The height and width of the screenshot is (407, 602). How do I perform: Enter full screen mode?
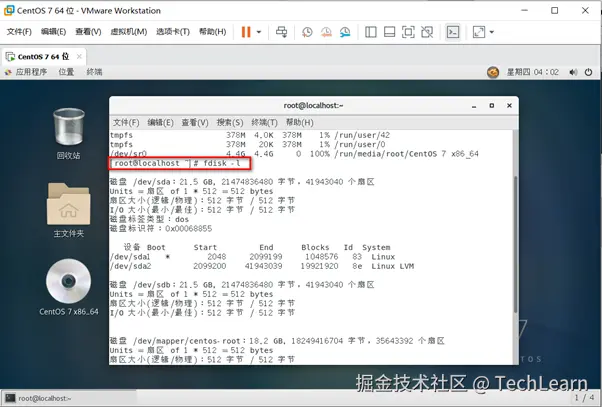(x=408, y=32)
